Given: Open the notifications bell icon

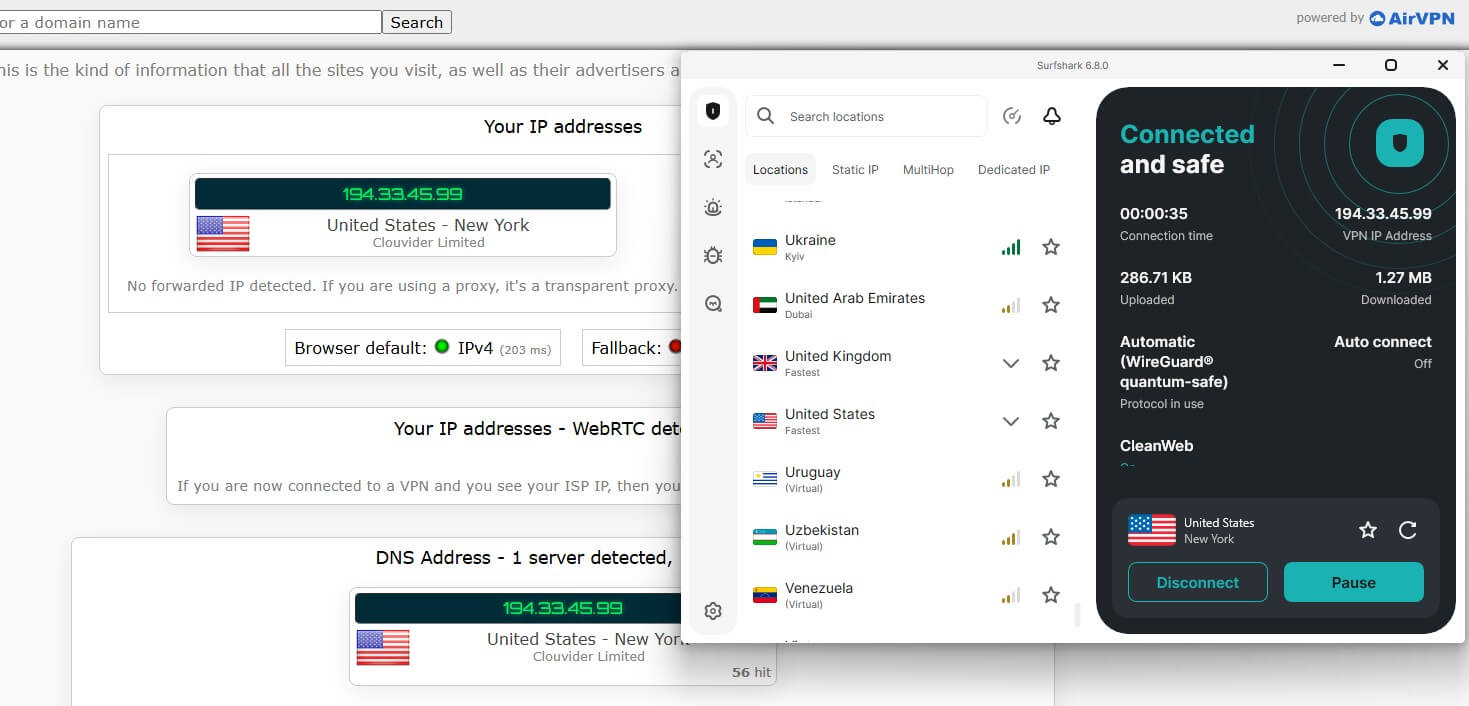Looking at the screenshot, I should click(x=1051, y=116).
